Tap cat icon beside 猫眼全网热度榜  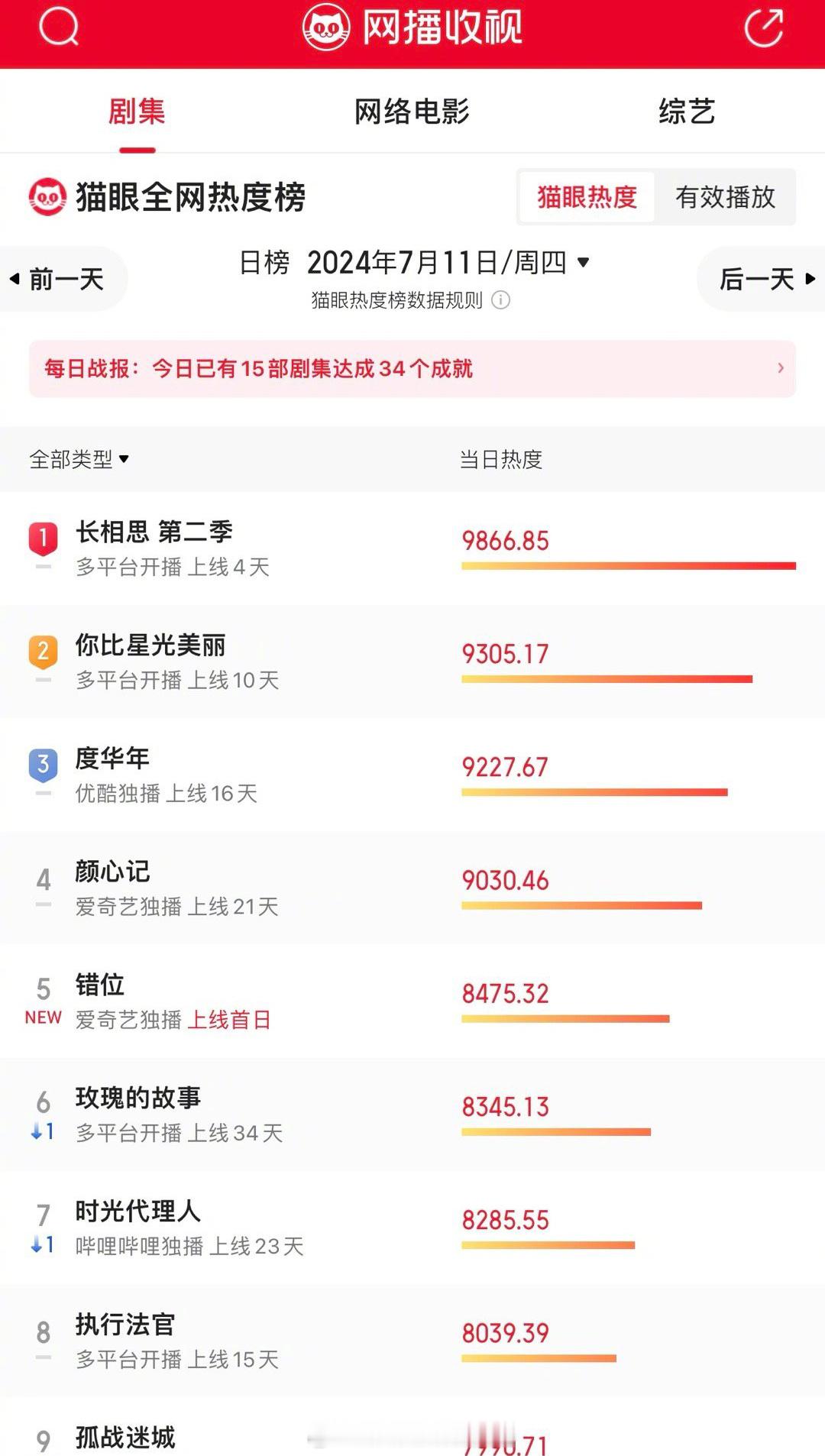pos(47,197)
